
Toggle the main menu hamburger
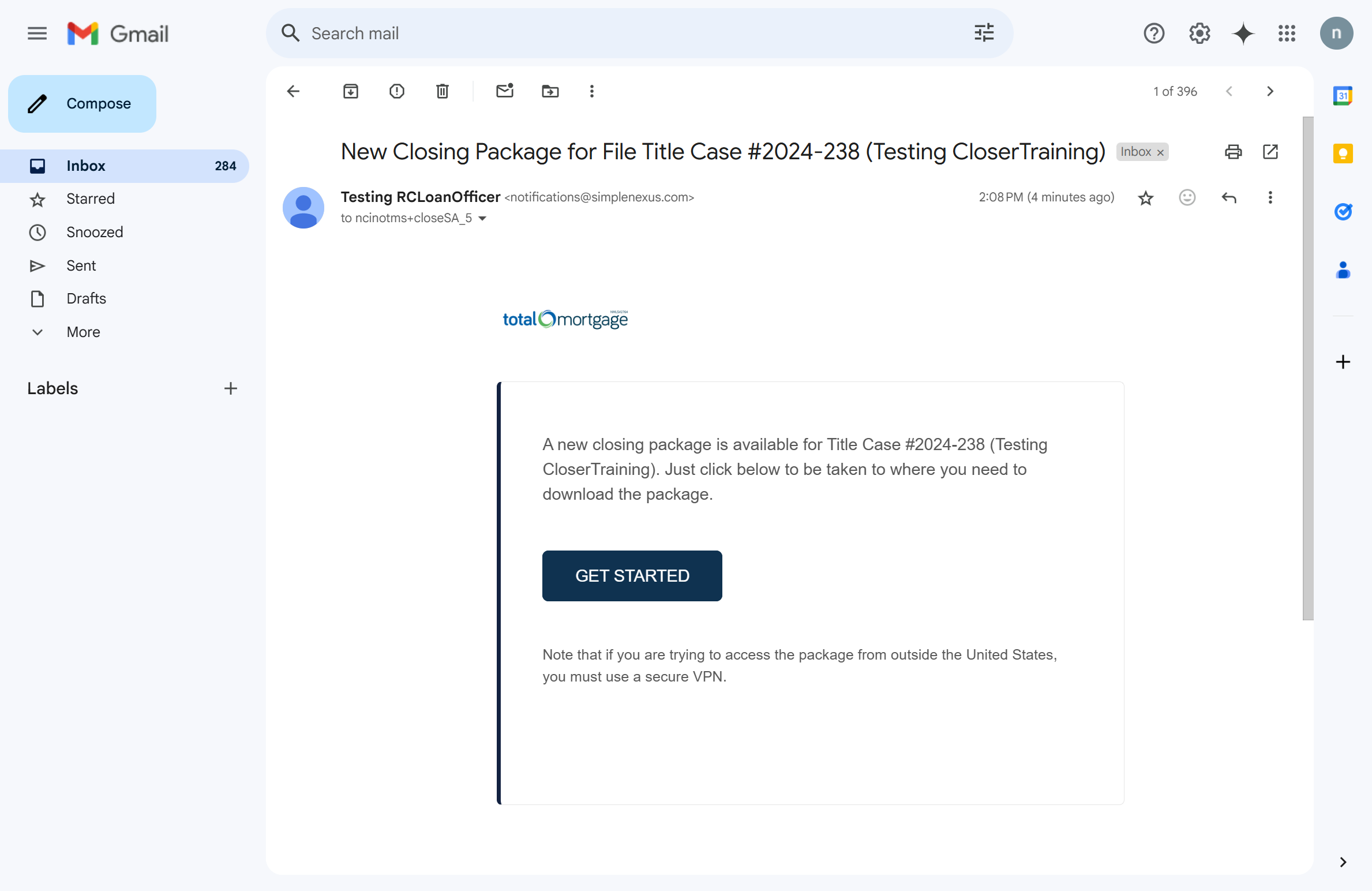[x=37, y=33]
